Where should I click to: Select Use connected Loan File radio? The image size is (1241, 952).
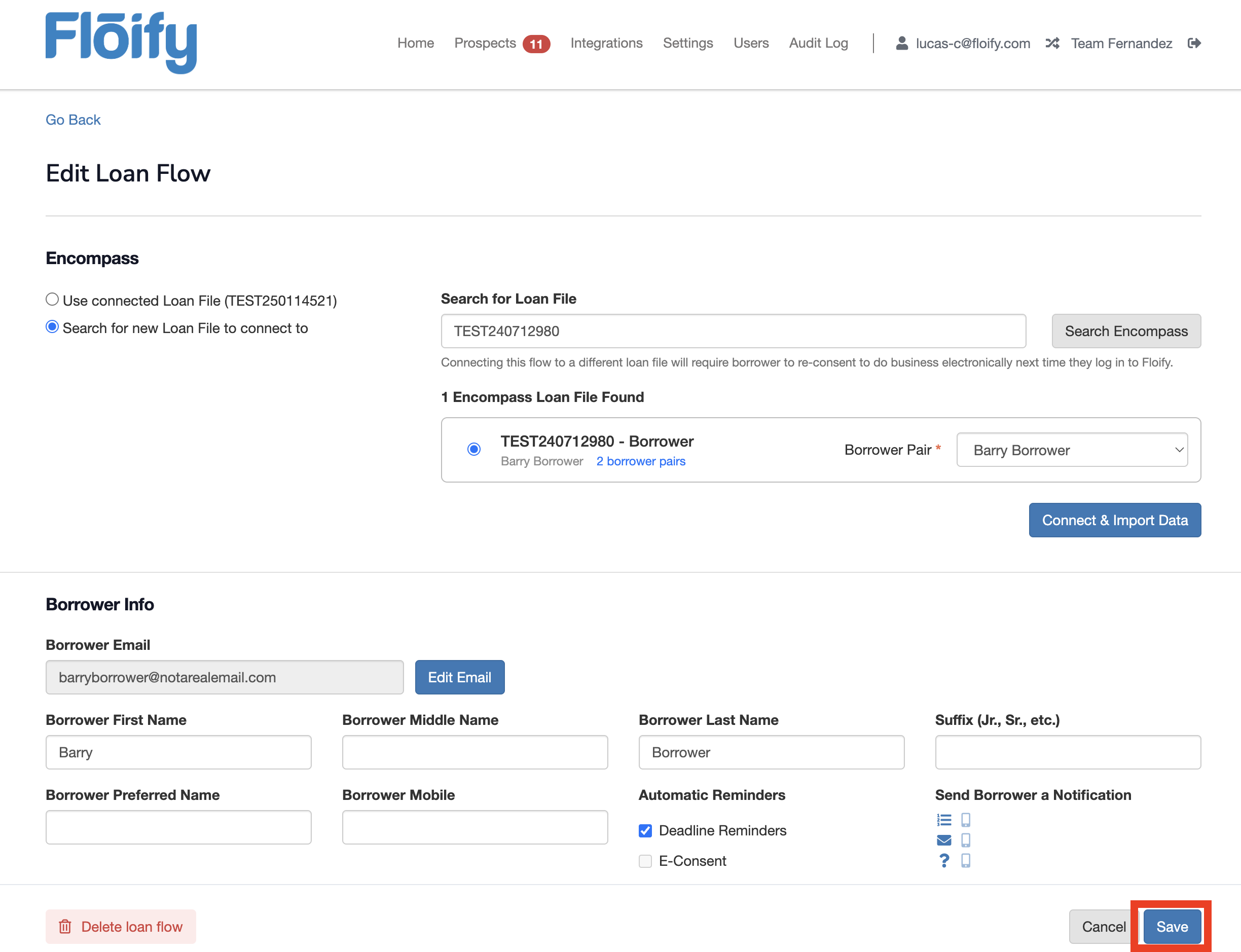(52, 299)
